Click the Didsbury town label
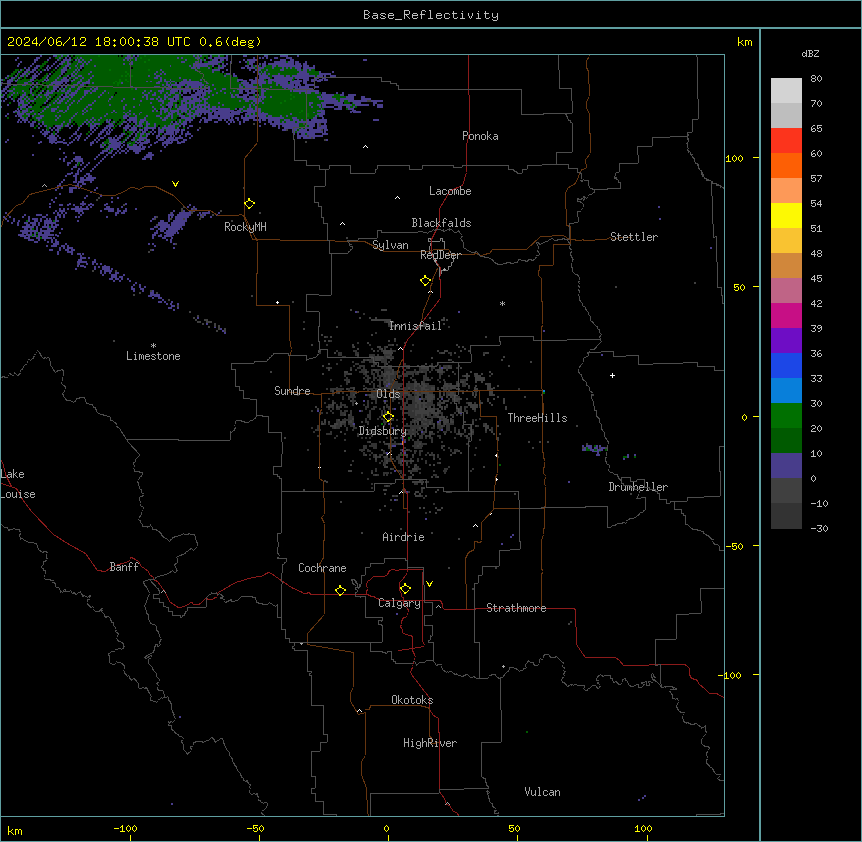Screen dimensions: 862x842 tap(382, 431)
